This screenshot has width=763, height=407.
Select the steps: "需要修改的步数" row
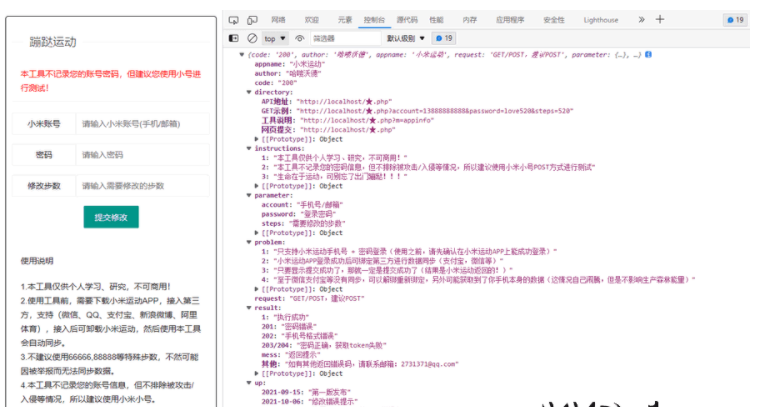(x=303, y=223)
